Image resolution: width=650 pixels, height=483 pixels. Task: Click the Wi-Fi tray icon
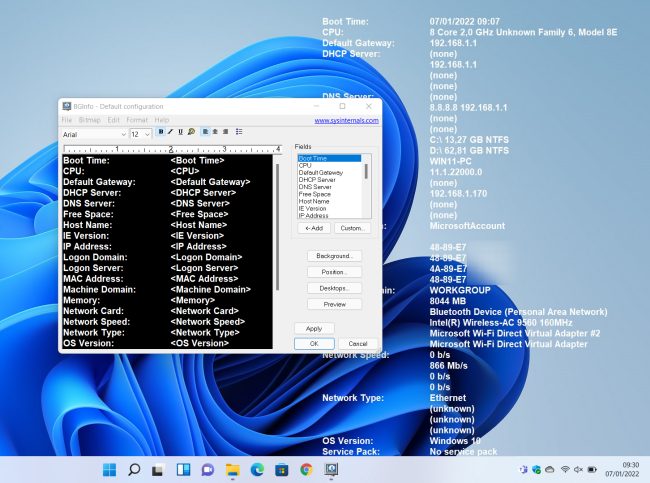point(565,470)
